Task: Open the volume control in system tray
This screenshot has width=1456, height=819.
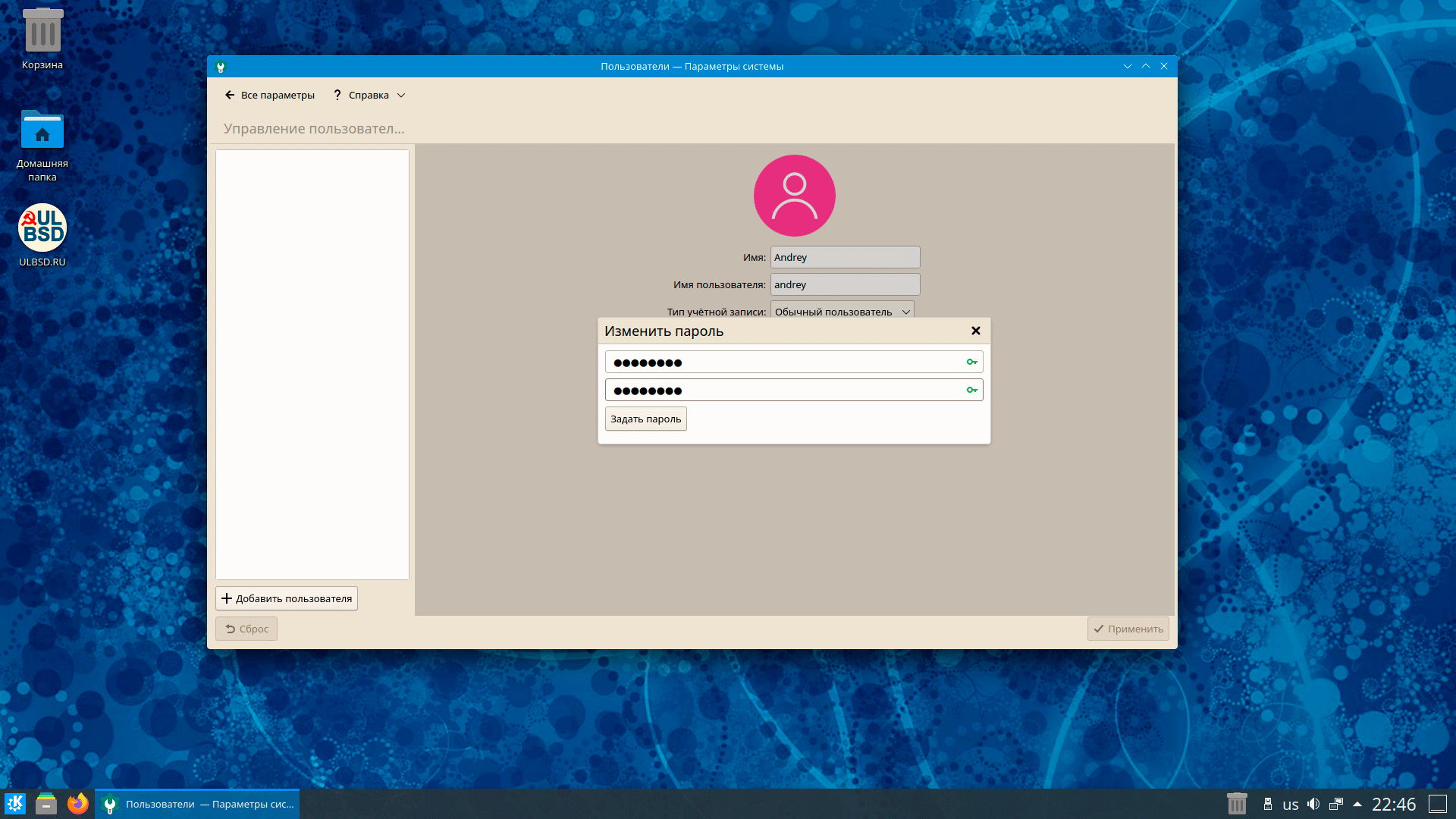Action: 1313,804
